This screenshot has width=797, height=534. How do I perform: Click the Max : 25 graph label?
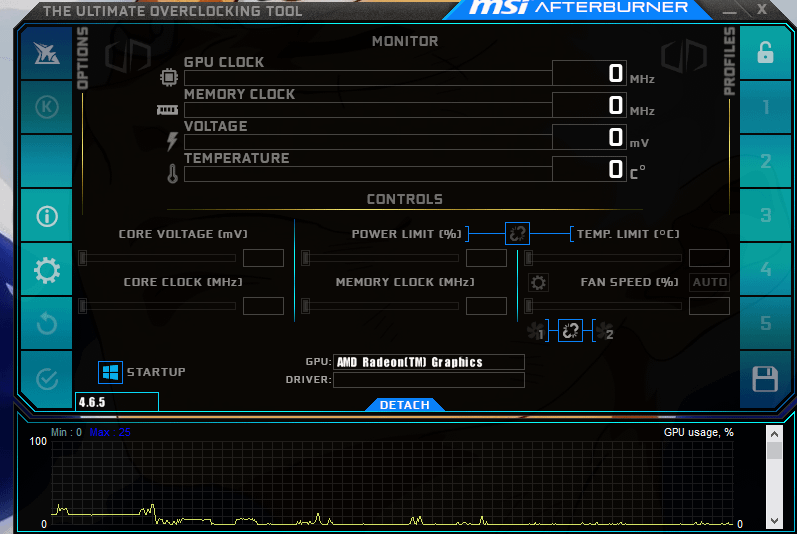click(110, 432)
